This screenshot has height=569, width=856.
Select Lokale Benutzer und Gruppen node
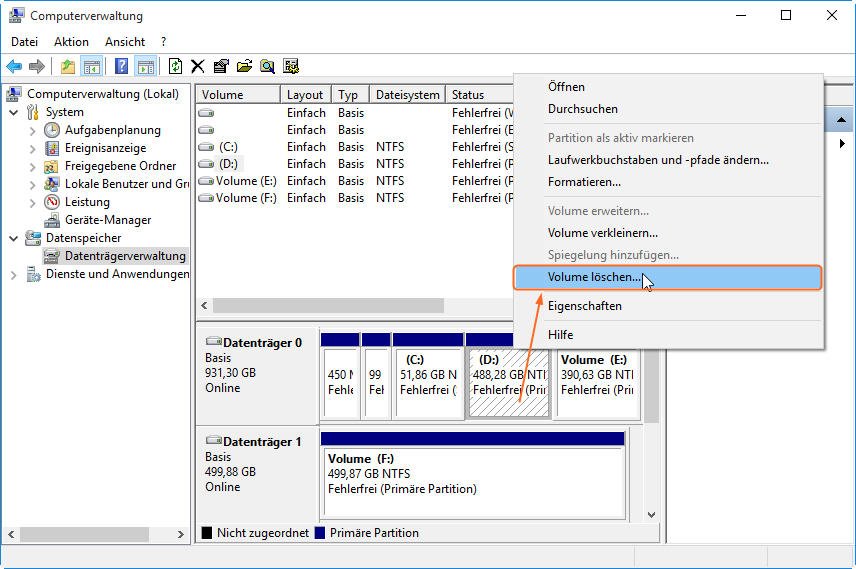coord(127,184)
